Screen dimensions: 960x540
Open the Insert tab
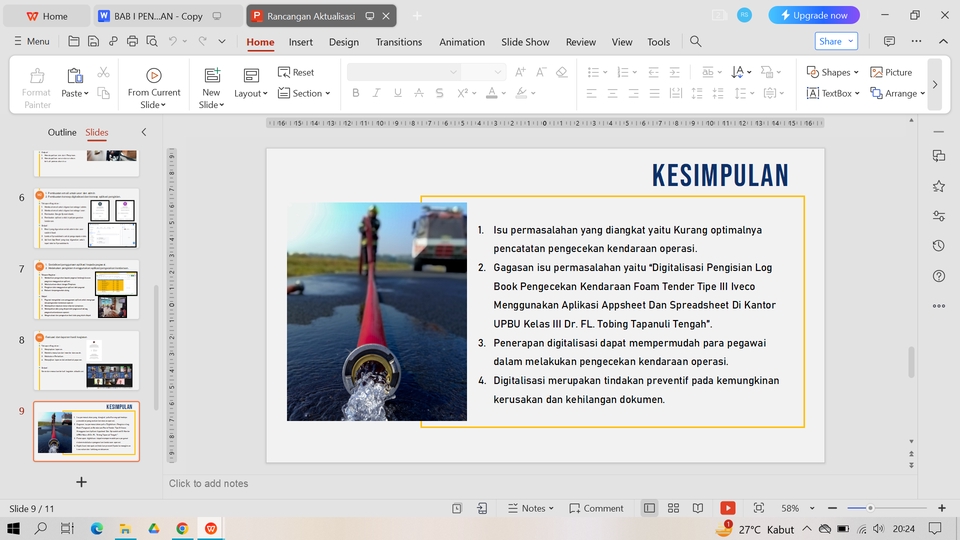301,42
